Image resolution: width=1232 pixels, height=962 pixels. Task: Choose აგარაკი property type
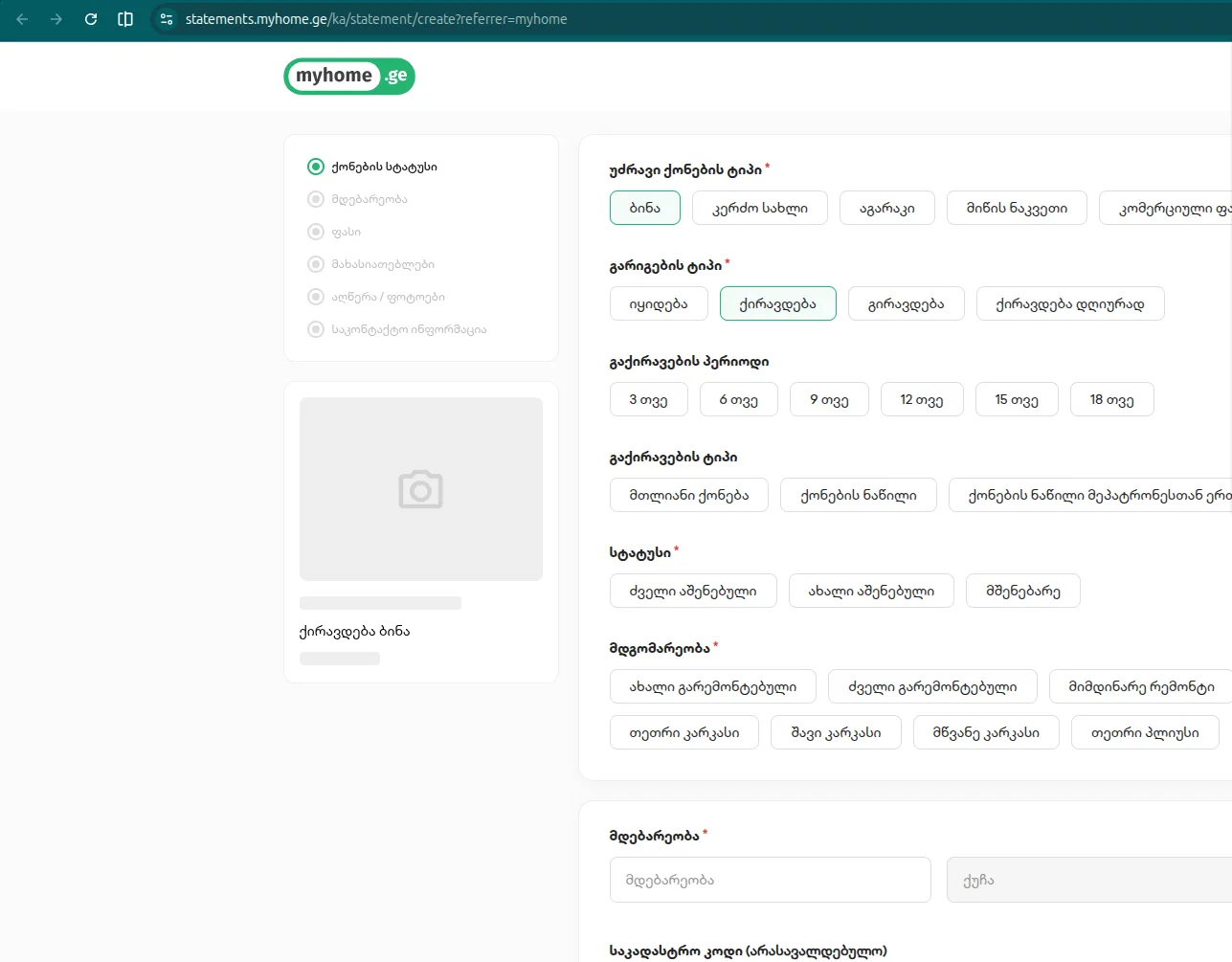[887, 208]
